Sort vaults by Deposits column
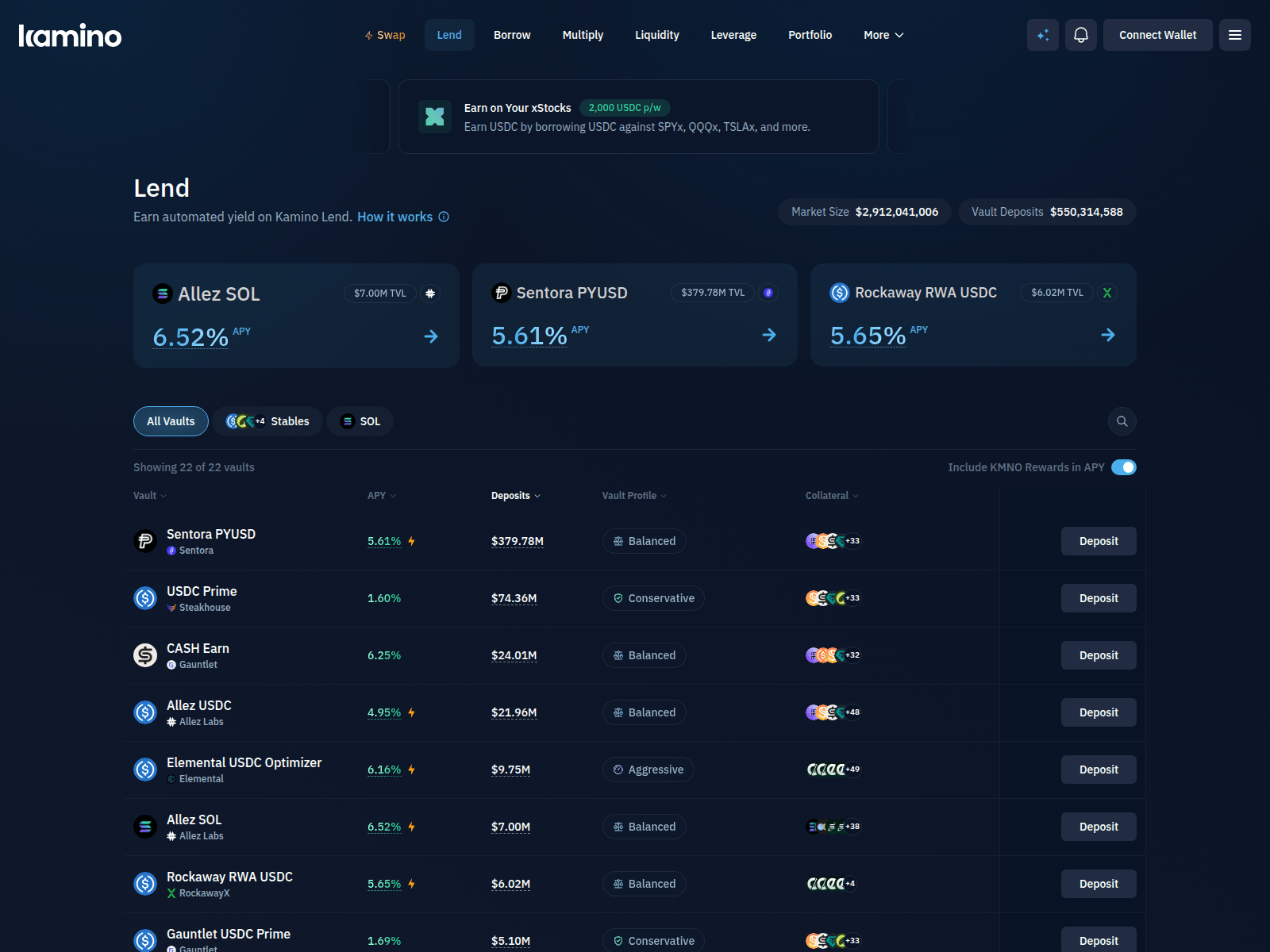This screenshot has height=952, width=1270. [515, 495]
